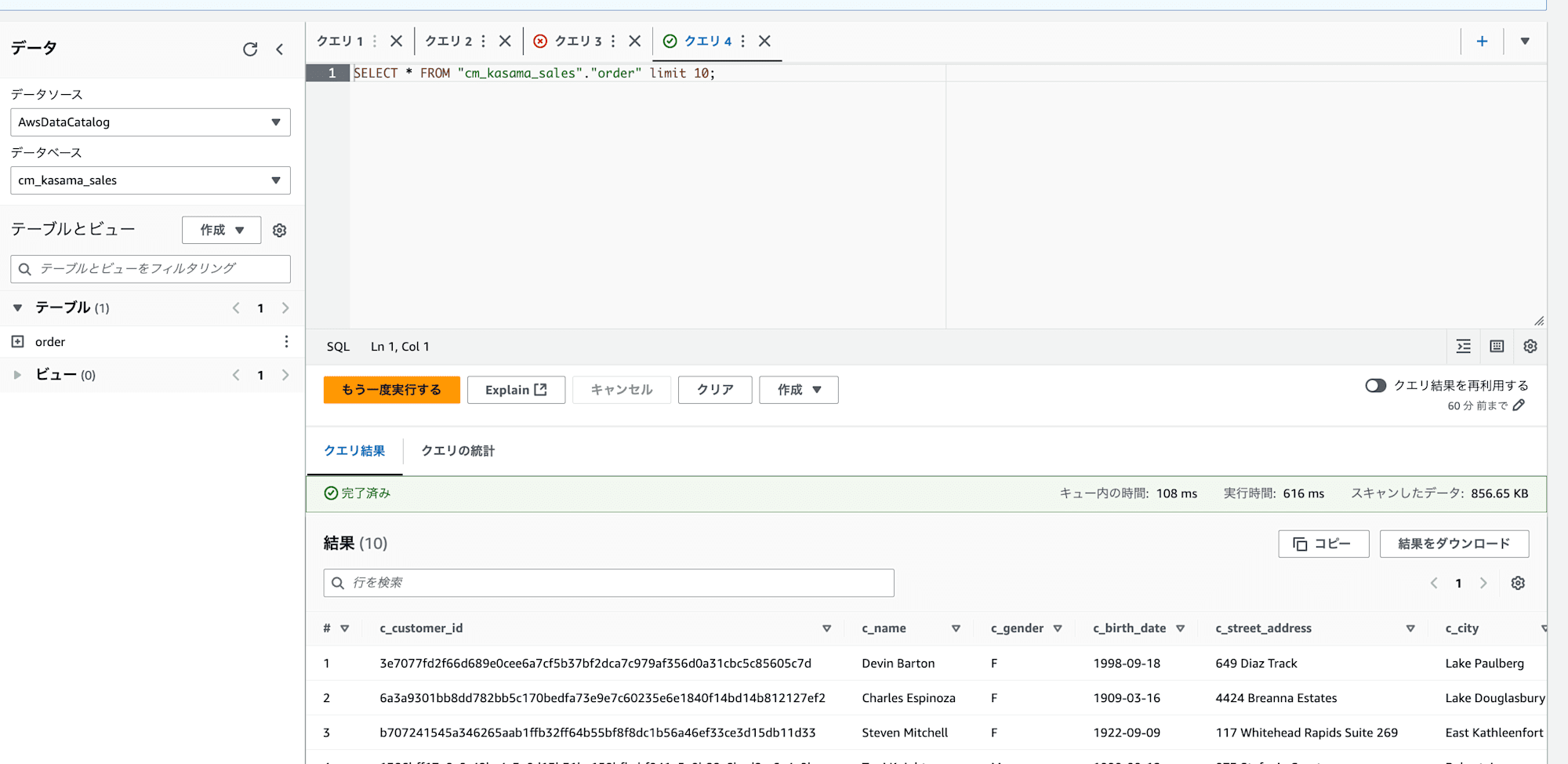This screenshot has width=1568, height=764.
Task: Focus the 行を検索 search field
Action: (608, 583)
